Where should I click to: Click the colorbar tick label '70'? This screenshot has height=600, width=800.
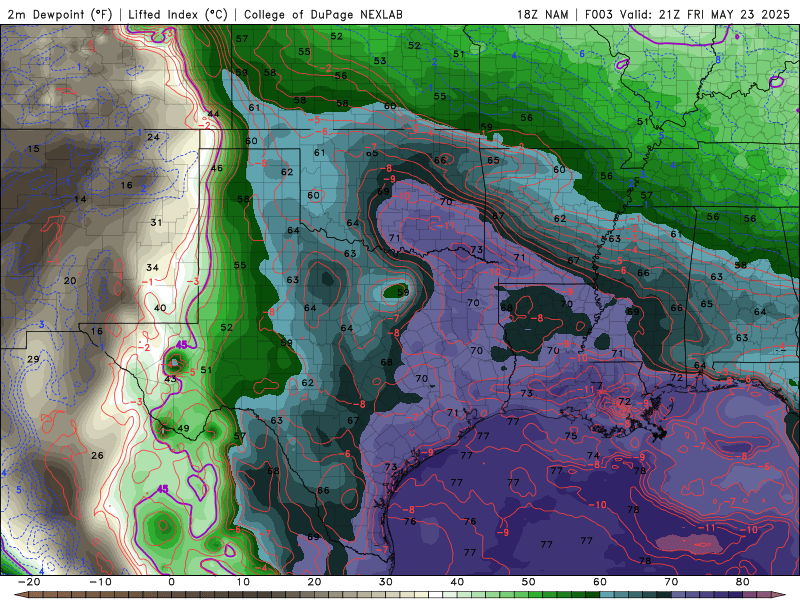(x=671, y=582)
